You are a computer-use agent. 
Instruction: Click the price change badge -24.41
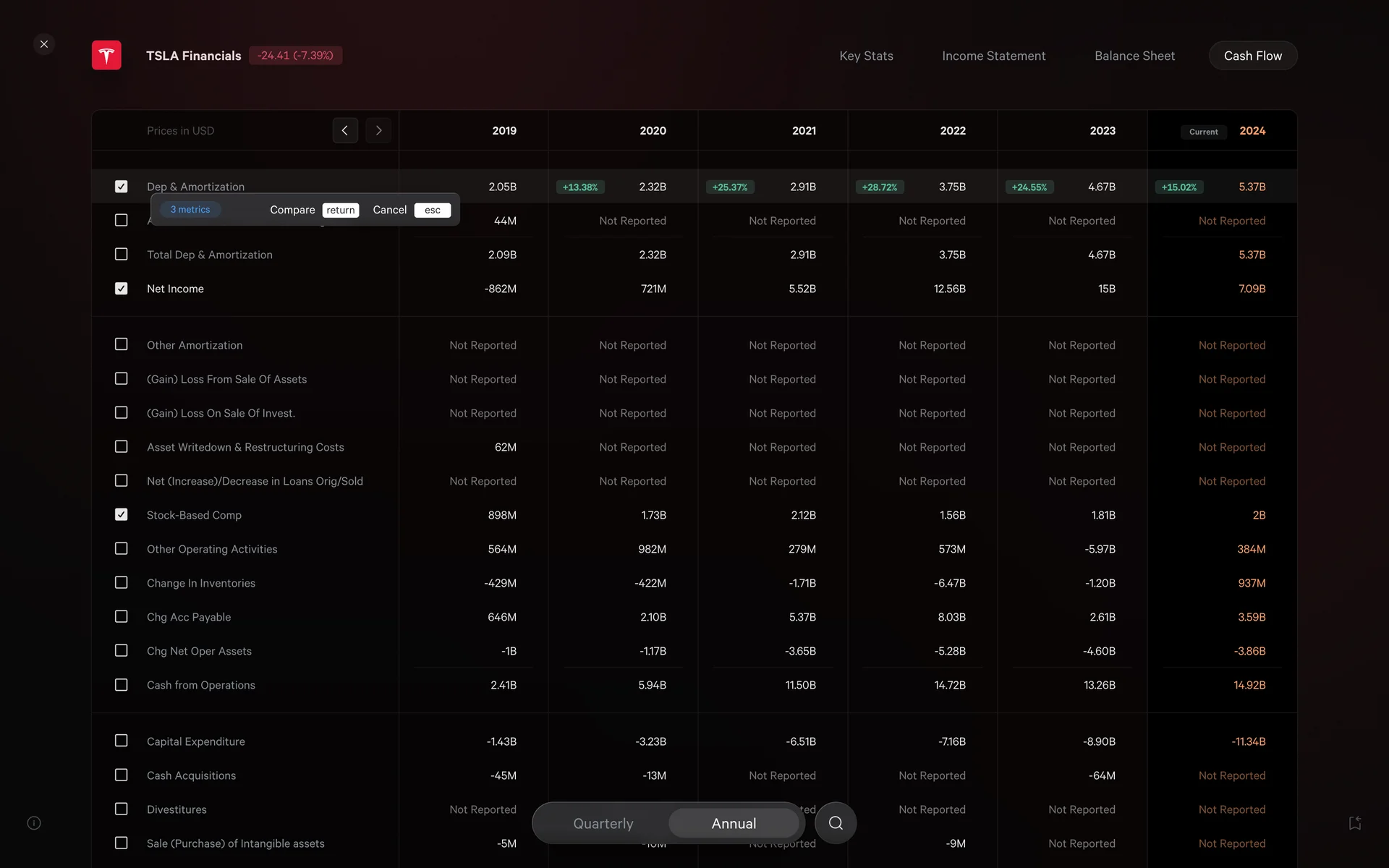pyautogui.click(x=295, y=56)
